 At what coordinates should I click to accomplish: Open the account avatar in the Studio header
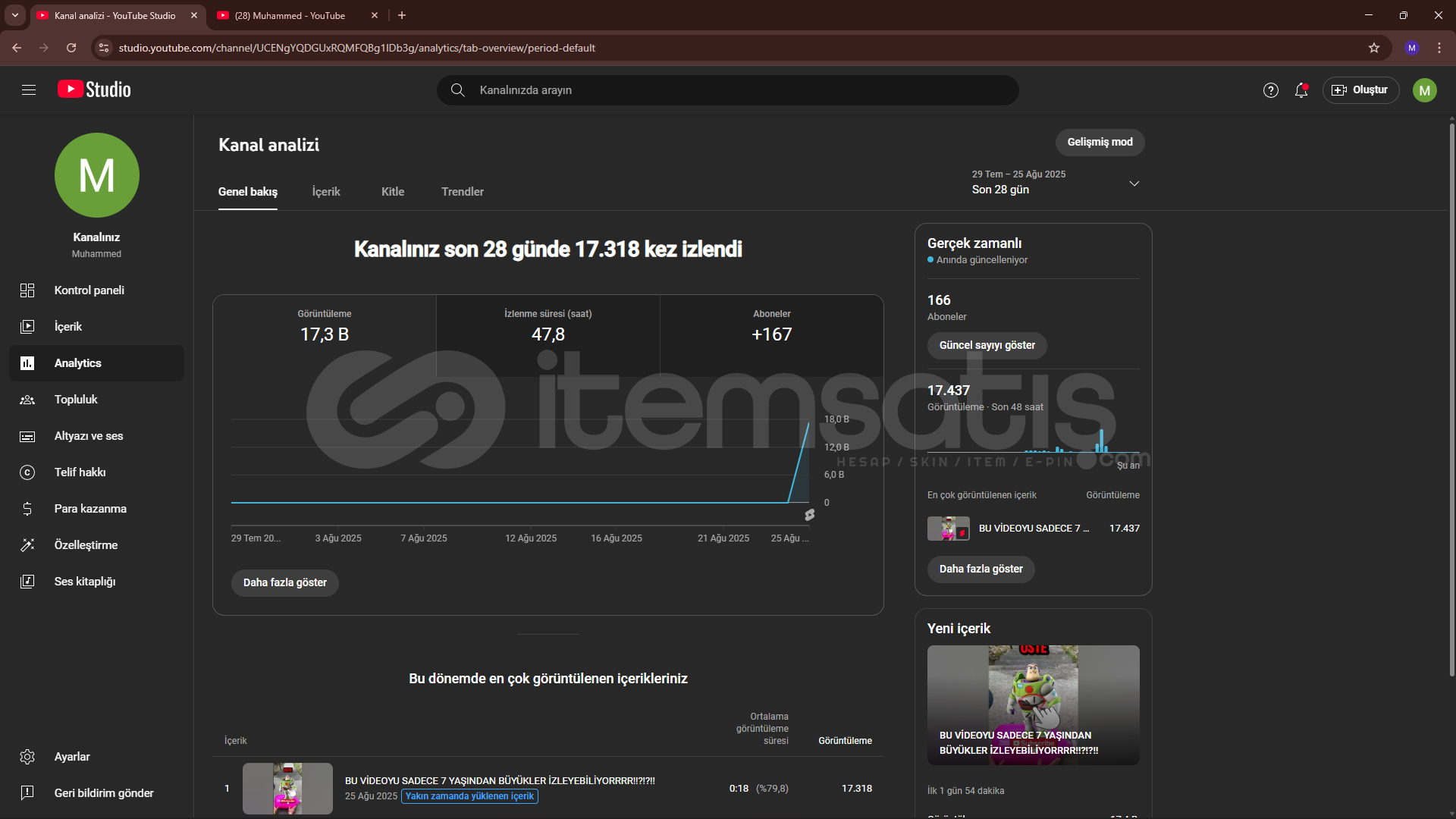1424,90
